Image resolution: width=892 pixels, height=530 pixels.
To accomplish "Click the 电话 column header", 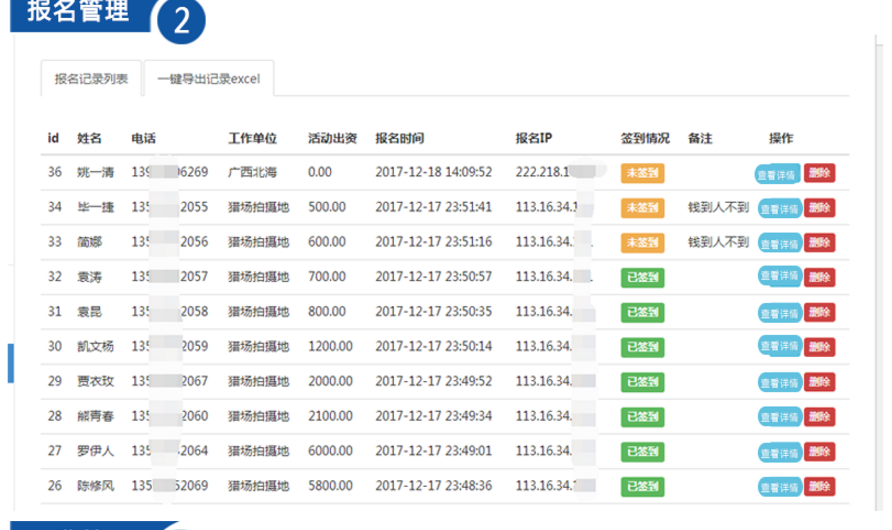I will coord(143,138).
